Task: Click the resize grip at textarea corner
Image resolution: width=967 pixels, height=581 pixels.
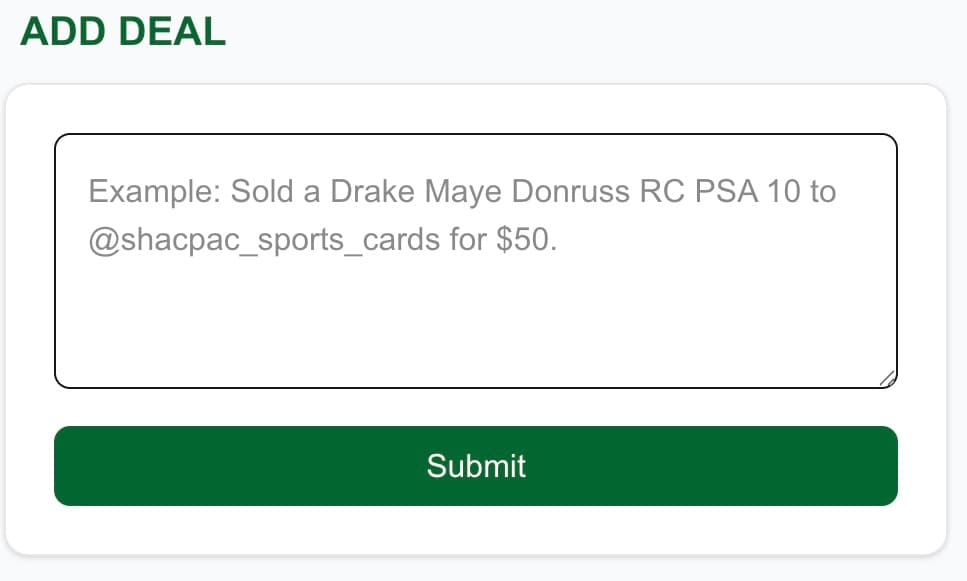Action: (889, 380)
